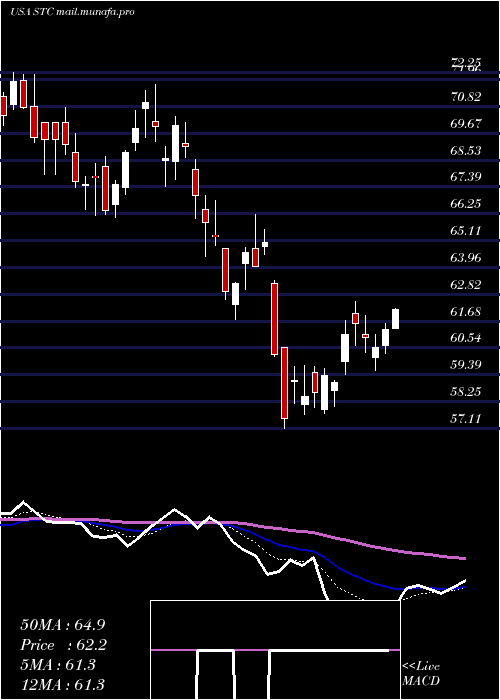Click the '12MA : 61.3' reading
This screenshot has height=700, width=500.
(63, 684)
